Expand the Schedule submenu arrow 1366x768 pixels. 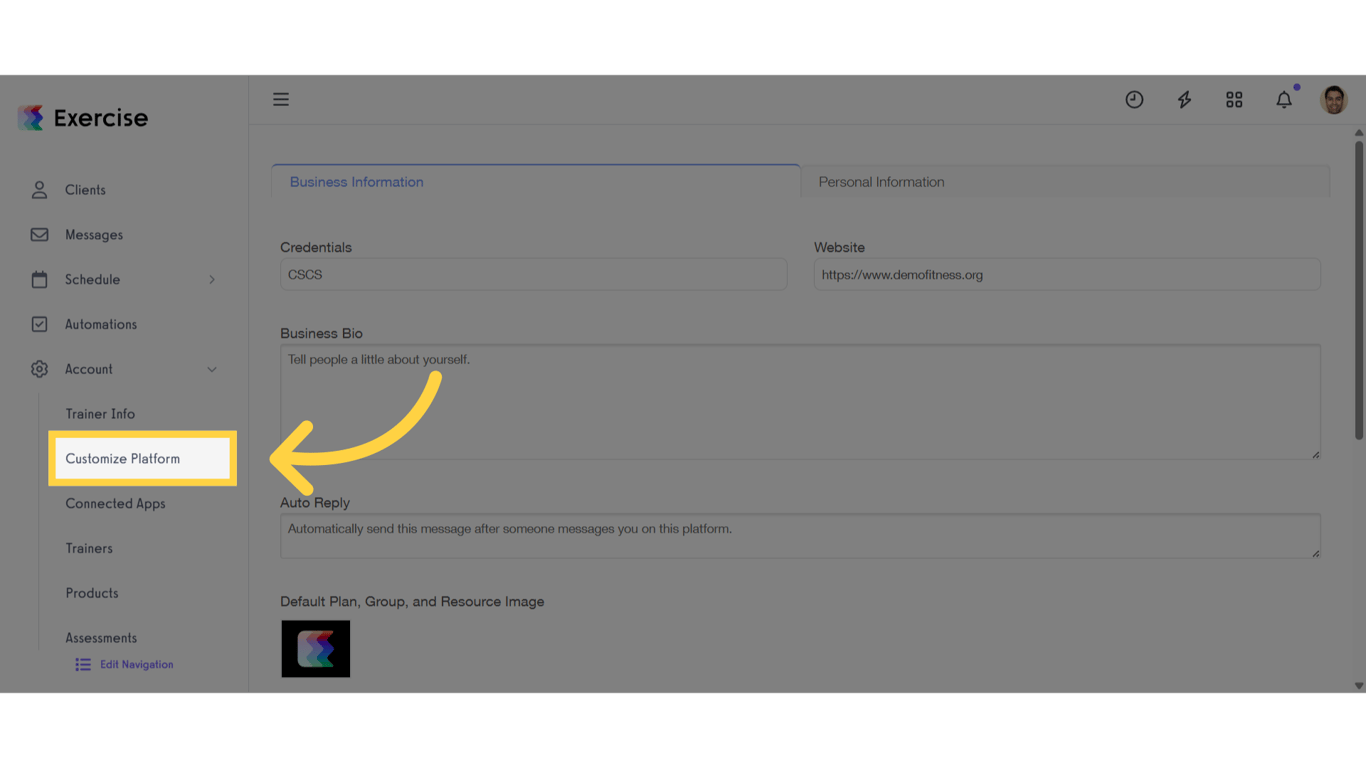click(211, 280)
